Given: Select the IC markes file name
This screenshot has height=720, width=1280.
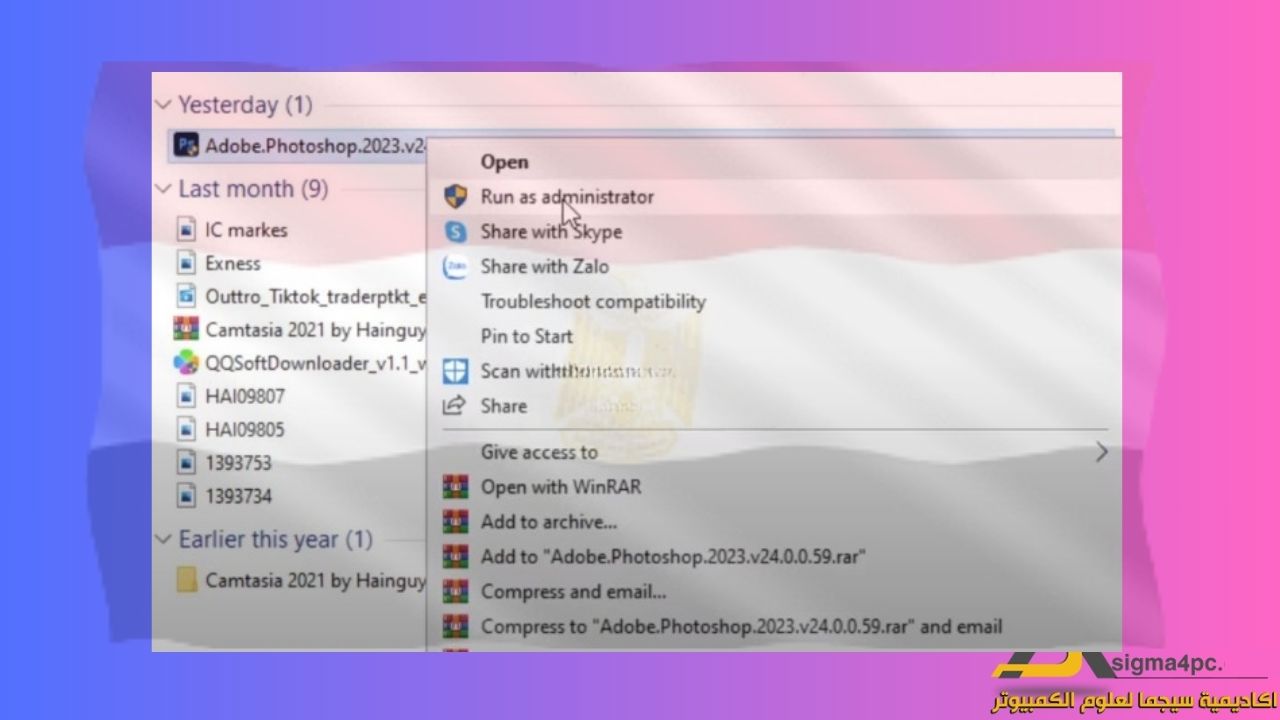Looking at the screenshot, I should 246,230.
